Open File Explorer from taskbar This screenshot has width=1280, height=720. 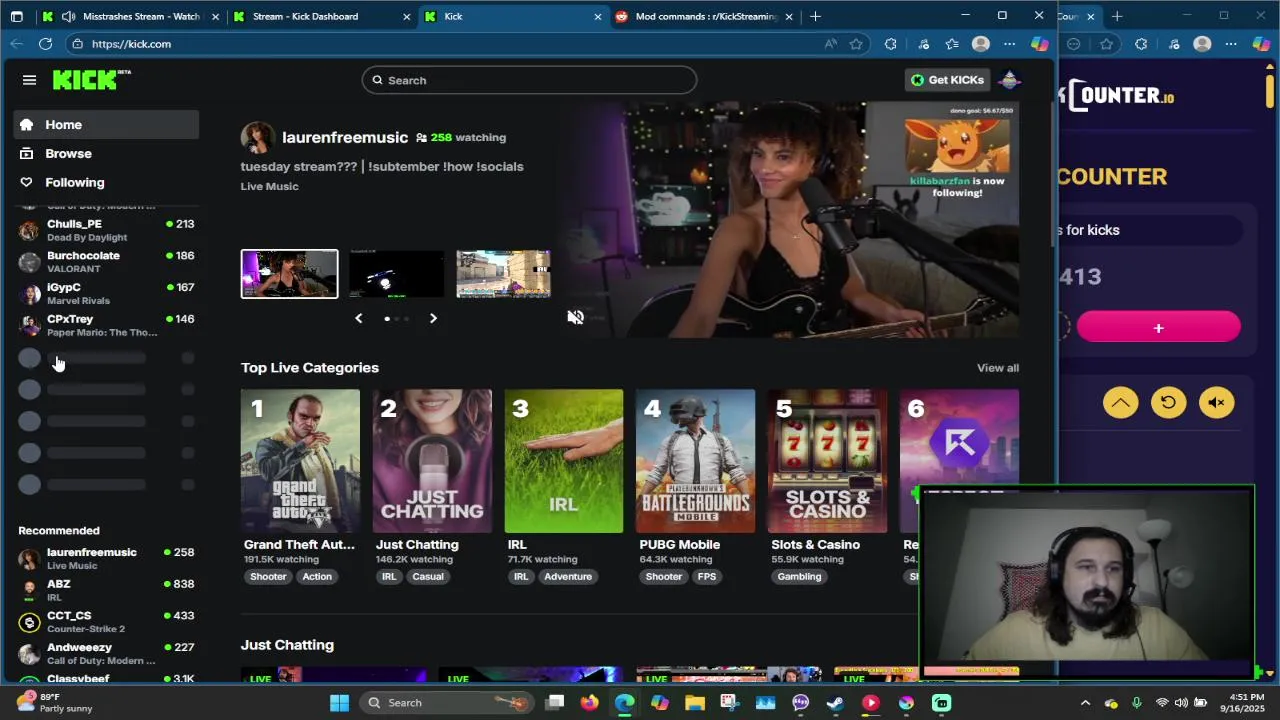tap(695, 703)
